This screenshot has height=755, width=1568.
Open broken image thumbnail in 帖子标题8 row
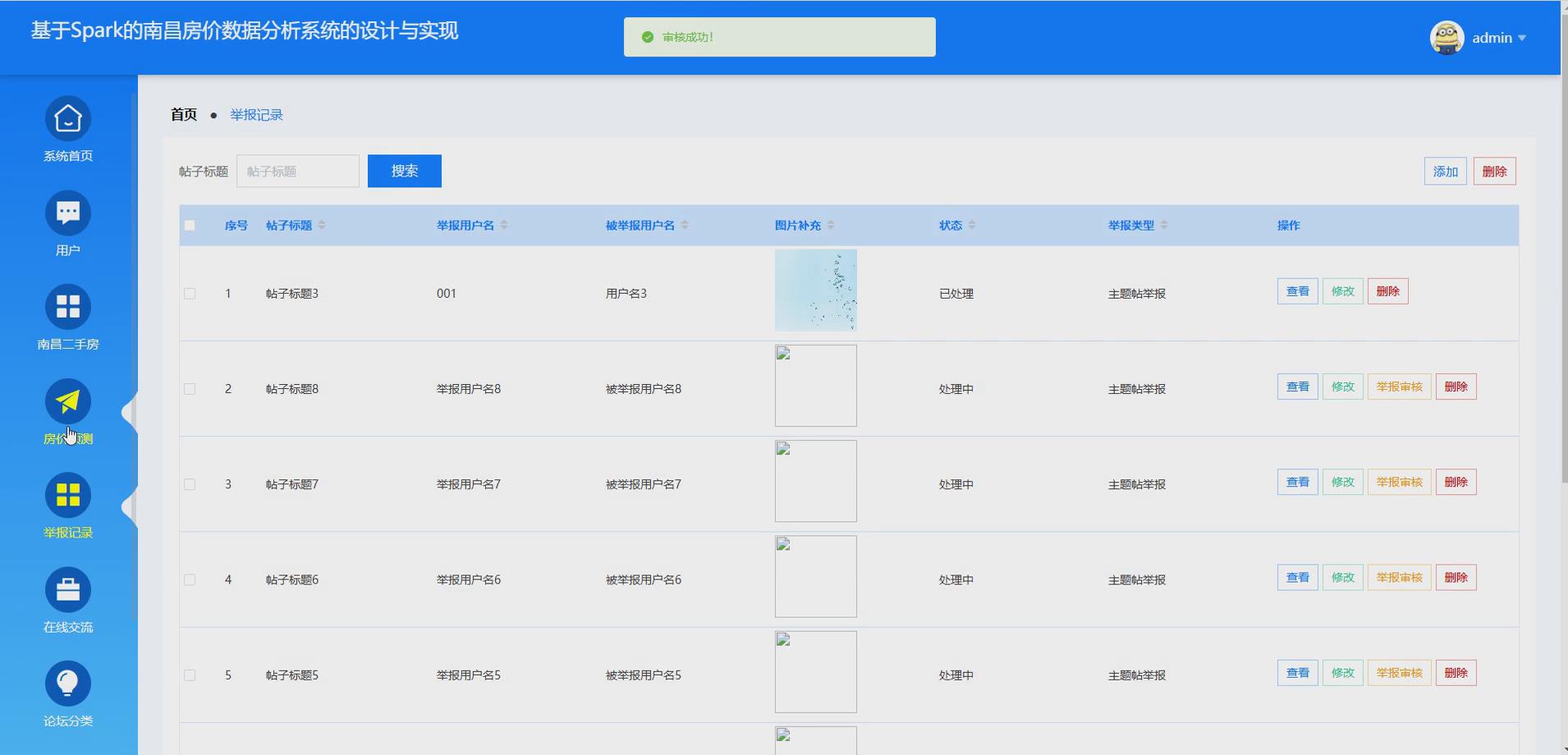(816, 386)
